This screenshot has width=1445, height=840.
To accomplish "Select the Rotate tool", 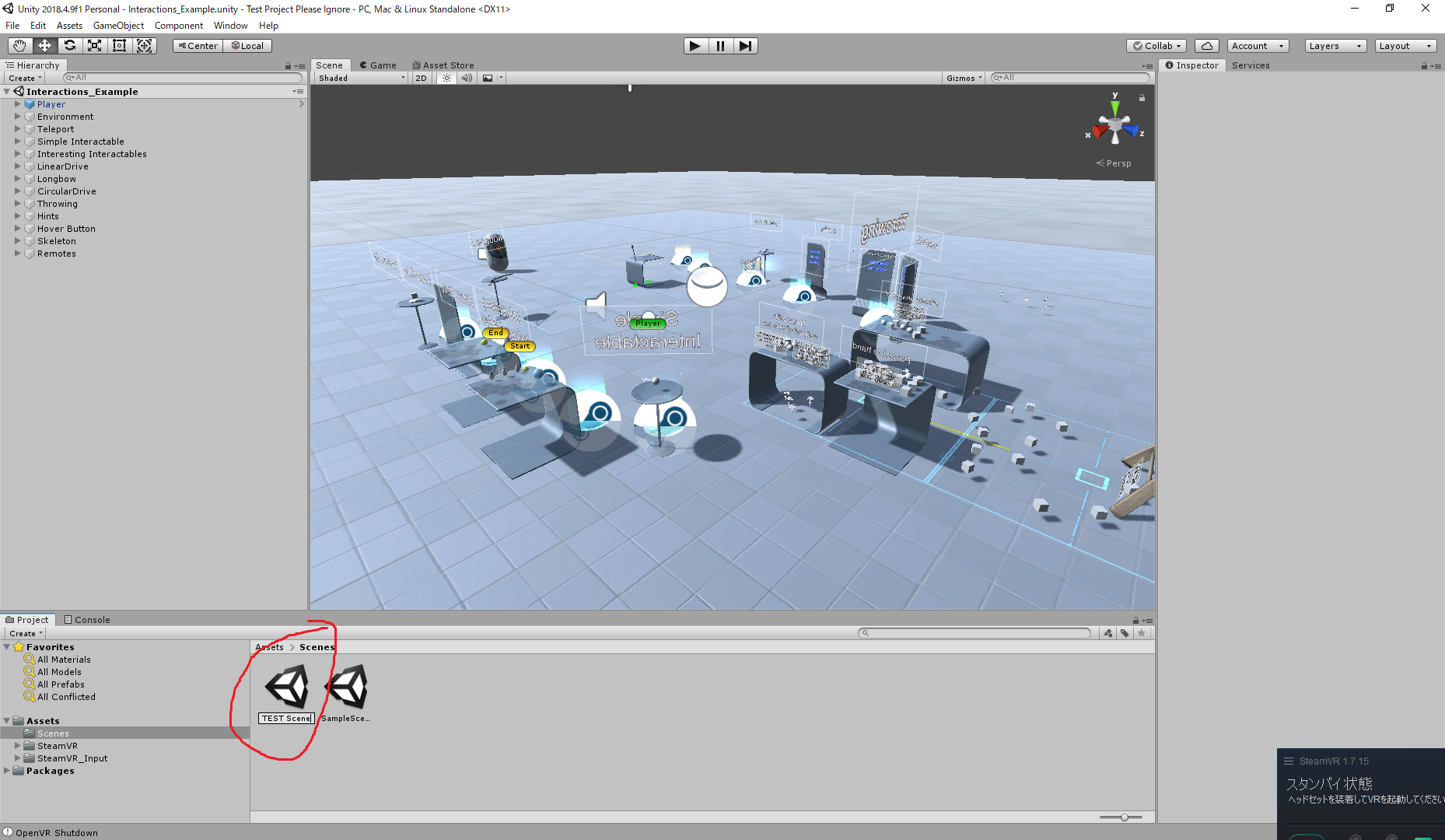I will 69,45.
